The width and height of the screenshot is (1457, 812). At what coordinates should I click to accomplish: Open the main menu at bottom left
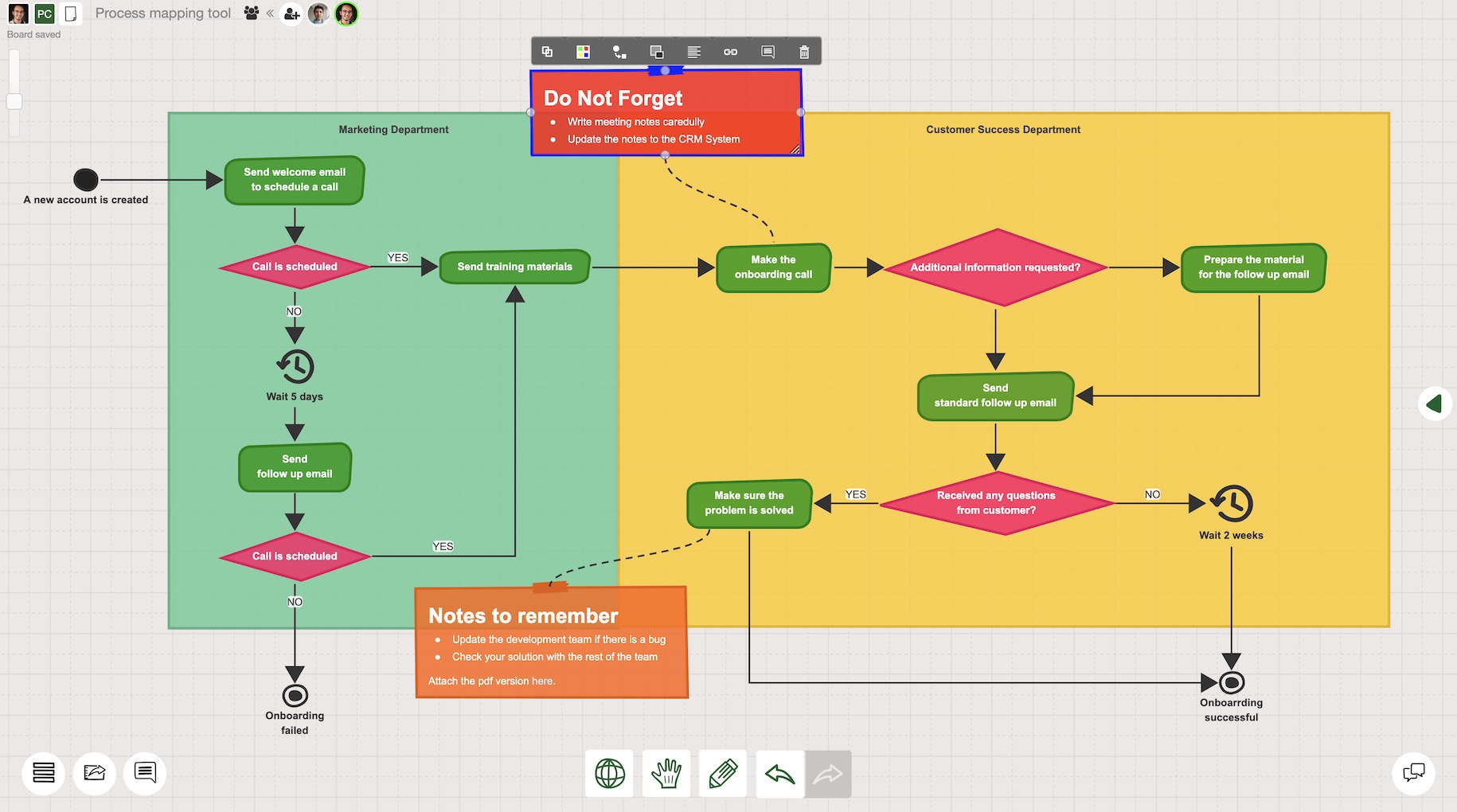click(x=44, y=773)
